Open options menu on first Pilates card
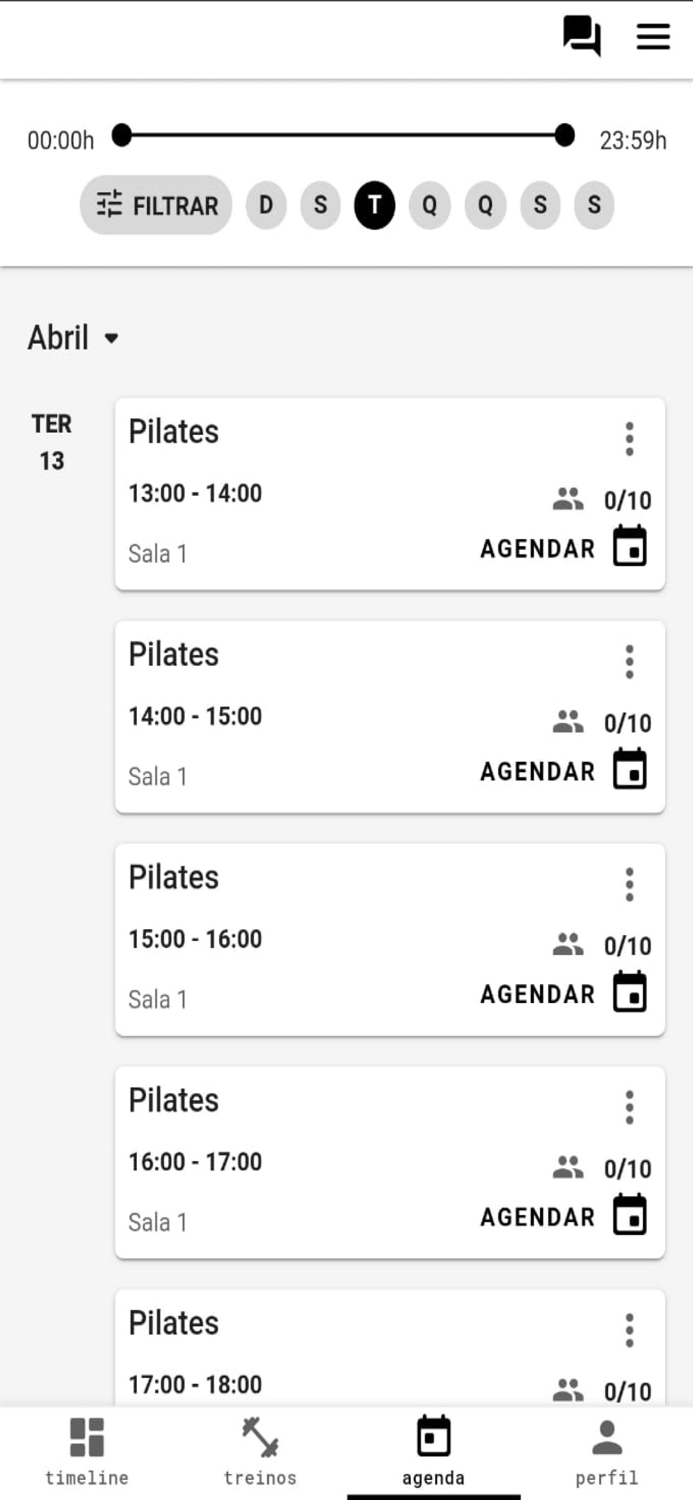 [x=629, y=437]
